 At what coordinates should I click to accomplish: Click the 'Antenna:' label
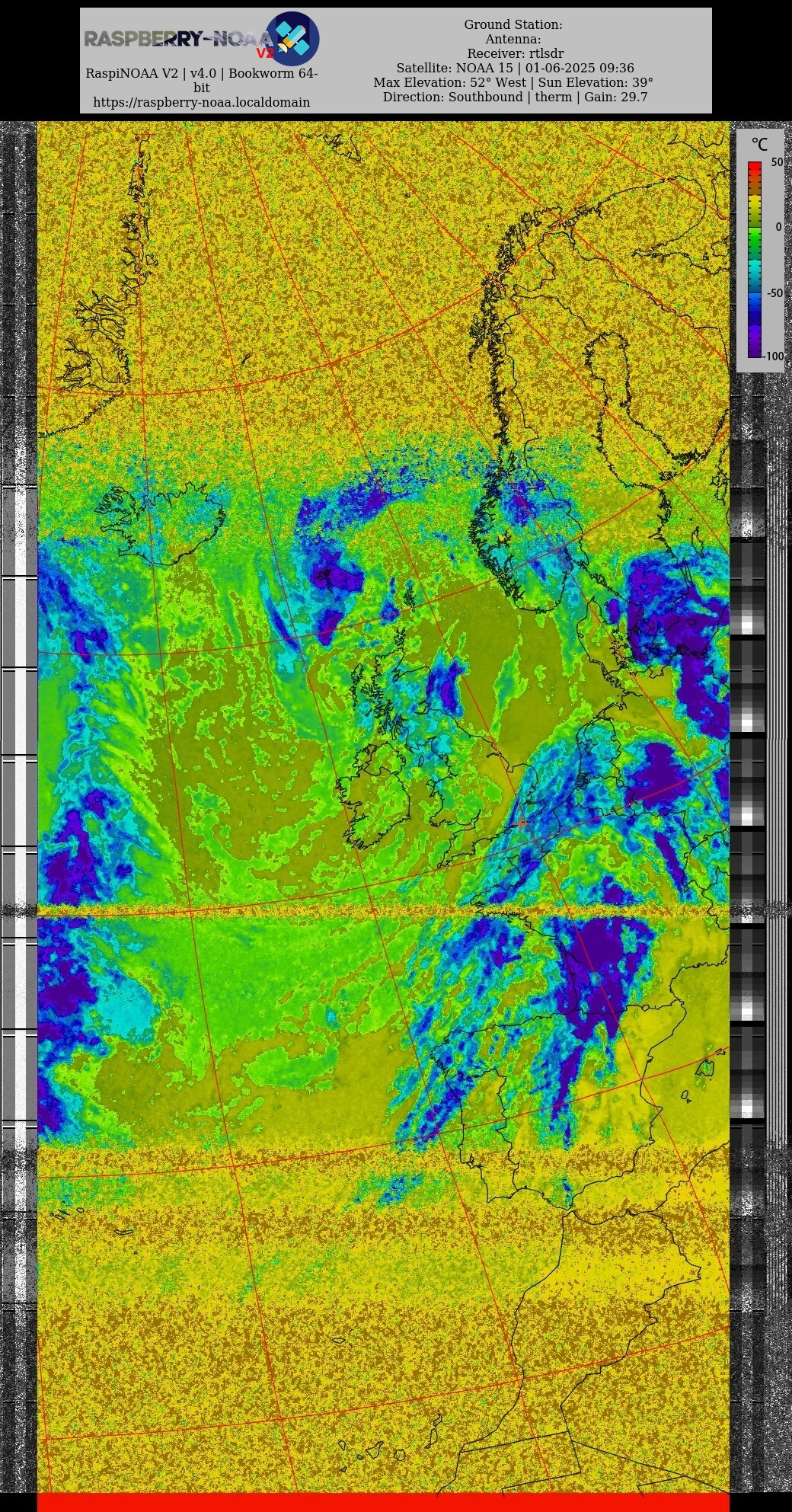point(513,40)
